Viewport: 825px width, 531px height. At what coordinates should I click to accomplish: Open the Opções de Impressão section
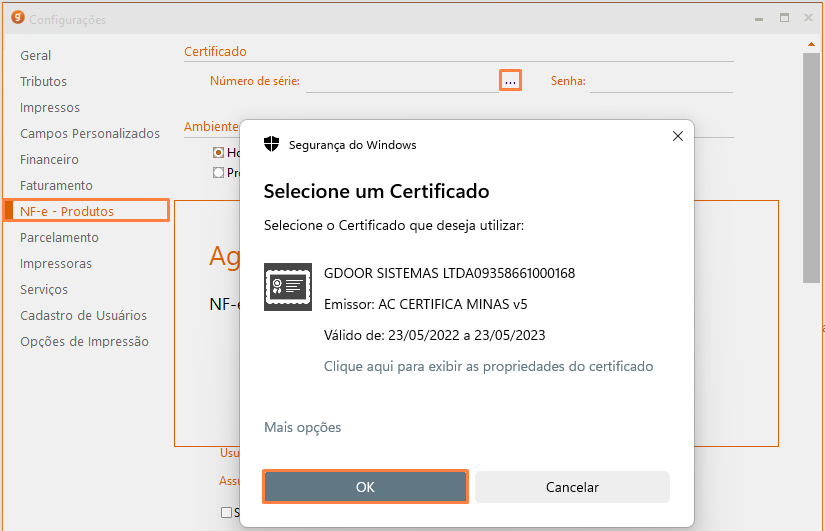(x=85, y=342)
